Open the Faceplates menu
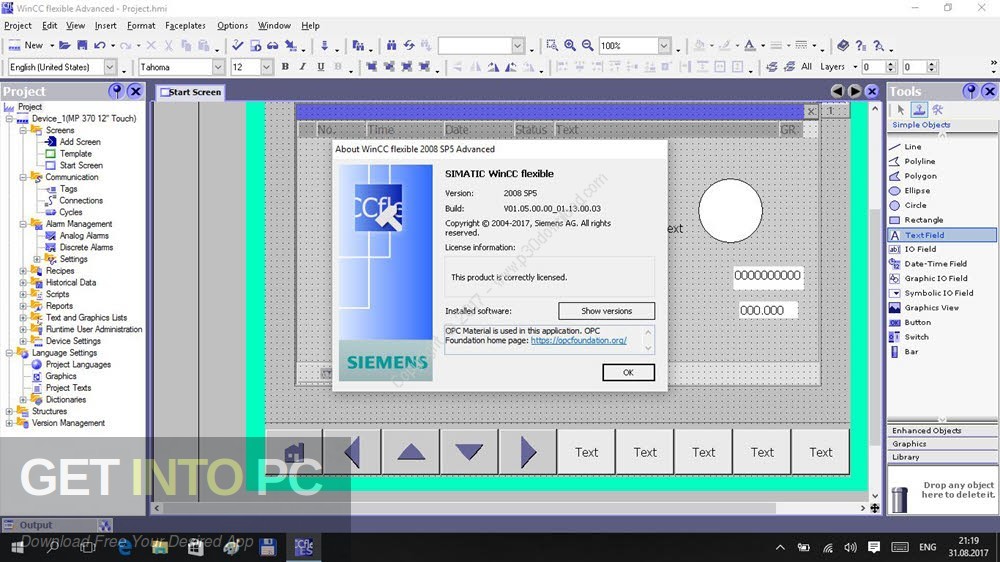Image resolution: width=1000 pixels, height=562 pixels. (185, 26)
